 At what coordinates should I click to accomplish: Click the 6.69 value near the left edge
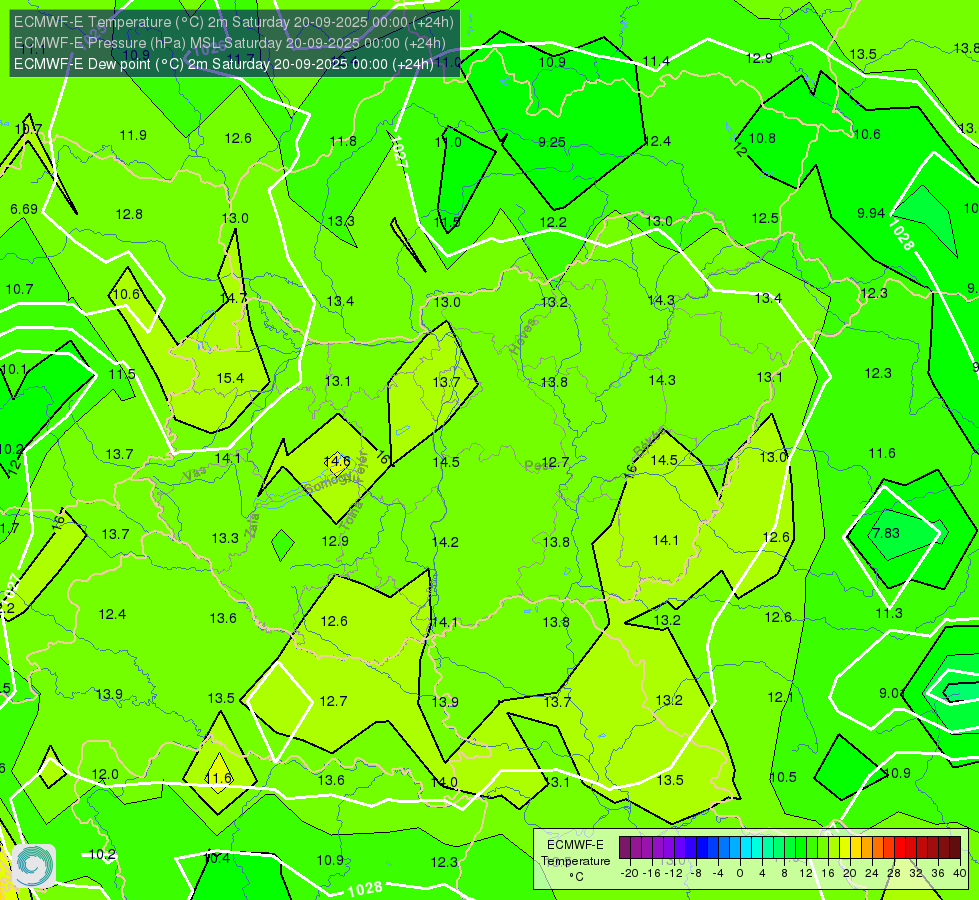pyautogui.click(x=24, y=209)
